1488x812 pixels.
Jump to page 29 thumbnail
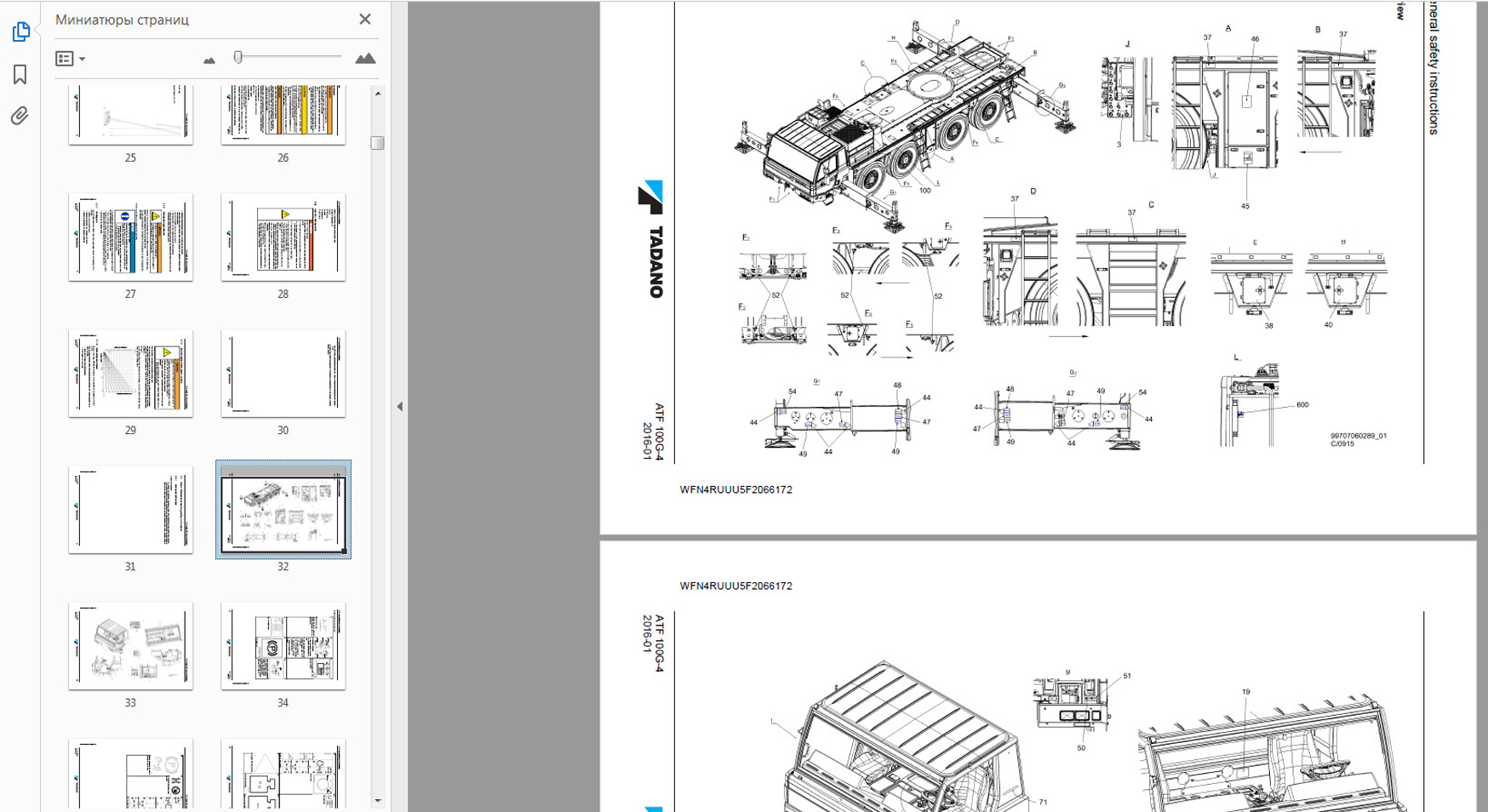click(130, 373)
